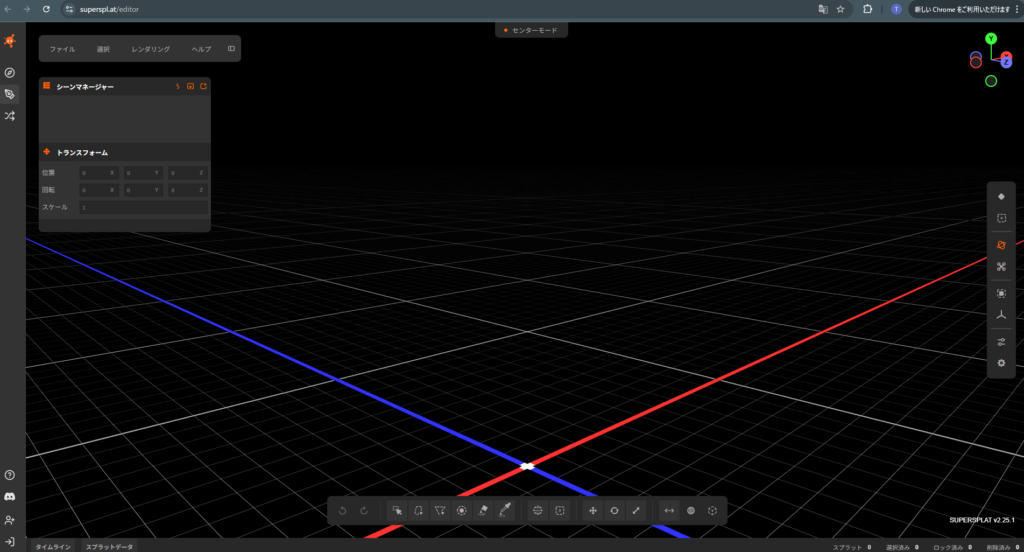Click the blue Z axis on gizmo

tap(1006, 62)
